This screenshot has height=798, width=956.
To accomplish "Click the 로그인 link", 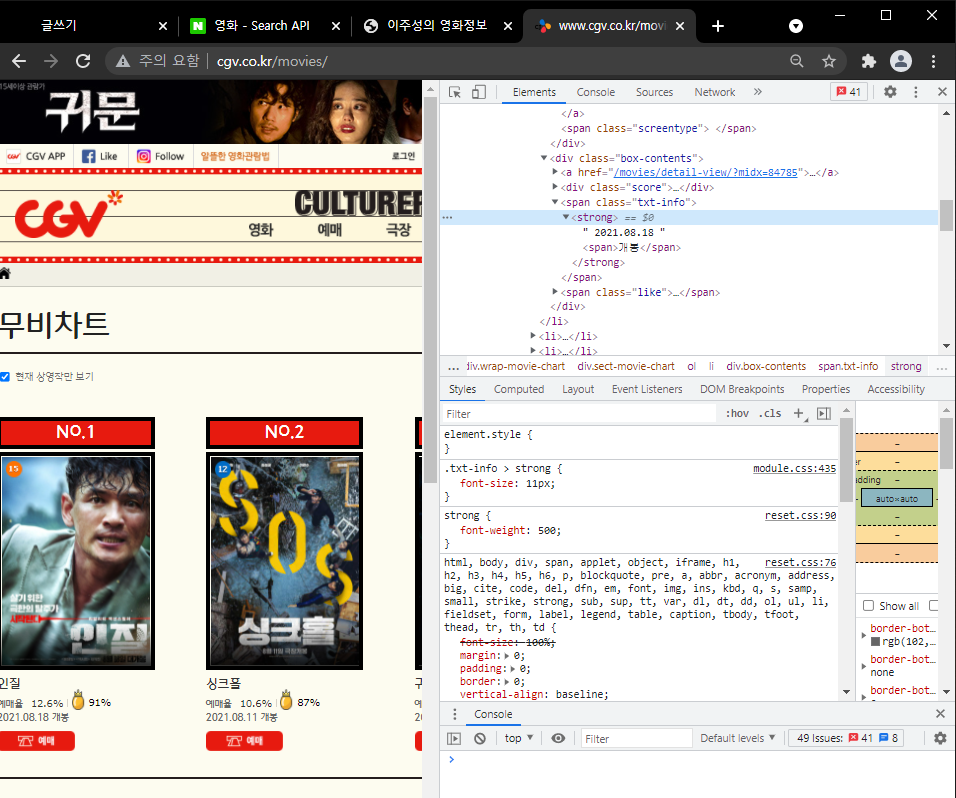I will coord(403,156).
